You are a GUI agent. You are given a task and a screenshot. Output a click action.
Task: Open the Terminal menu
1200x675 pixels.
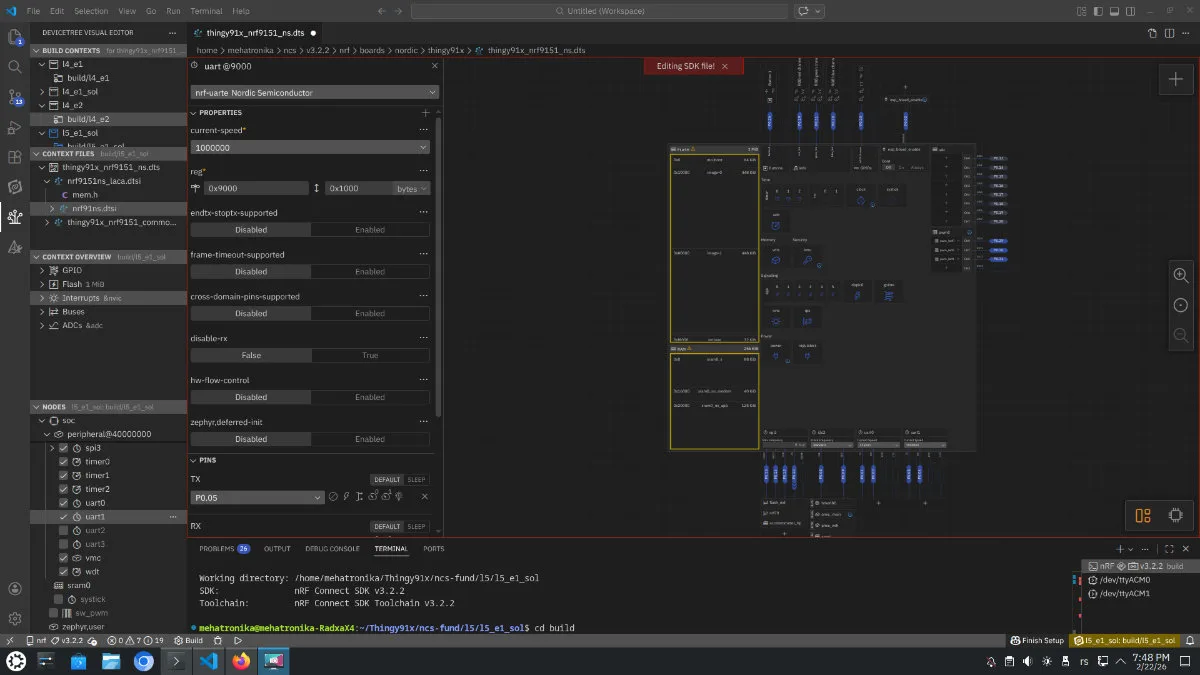pyautogui.click(x=206, y=11)
